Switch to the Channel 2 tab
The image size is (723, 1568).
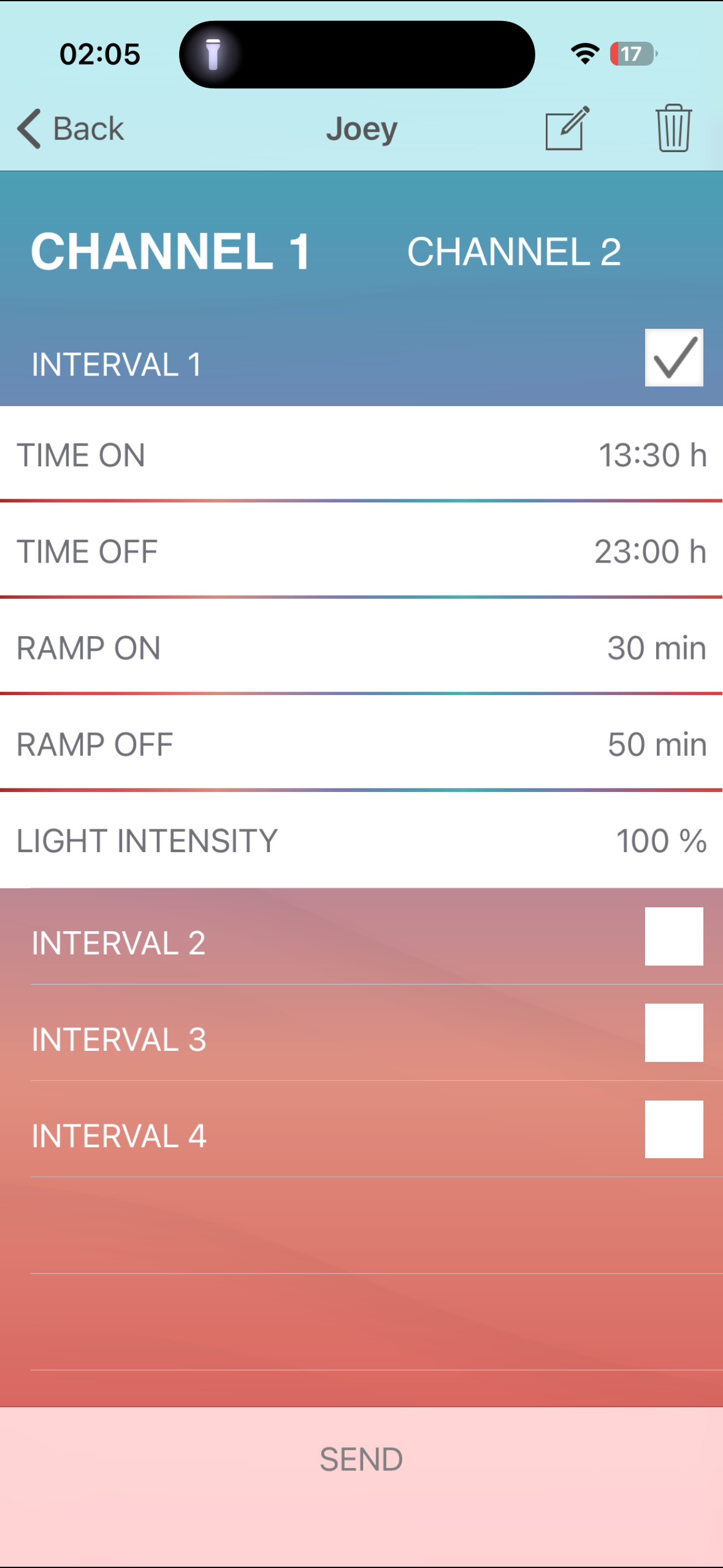pos(514,252)
